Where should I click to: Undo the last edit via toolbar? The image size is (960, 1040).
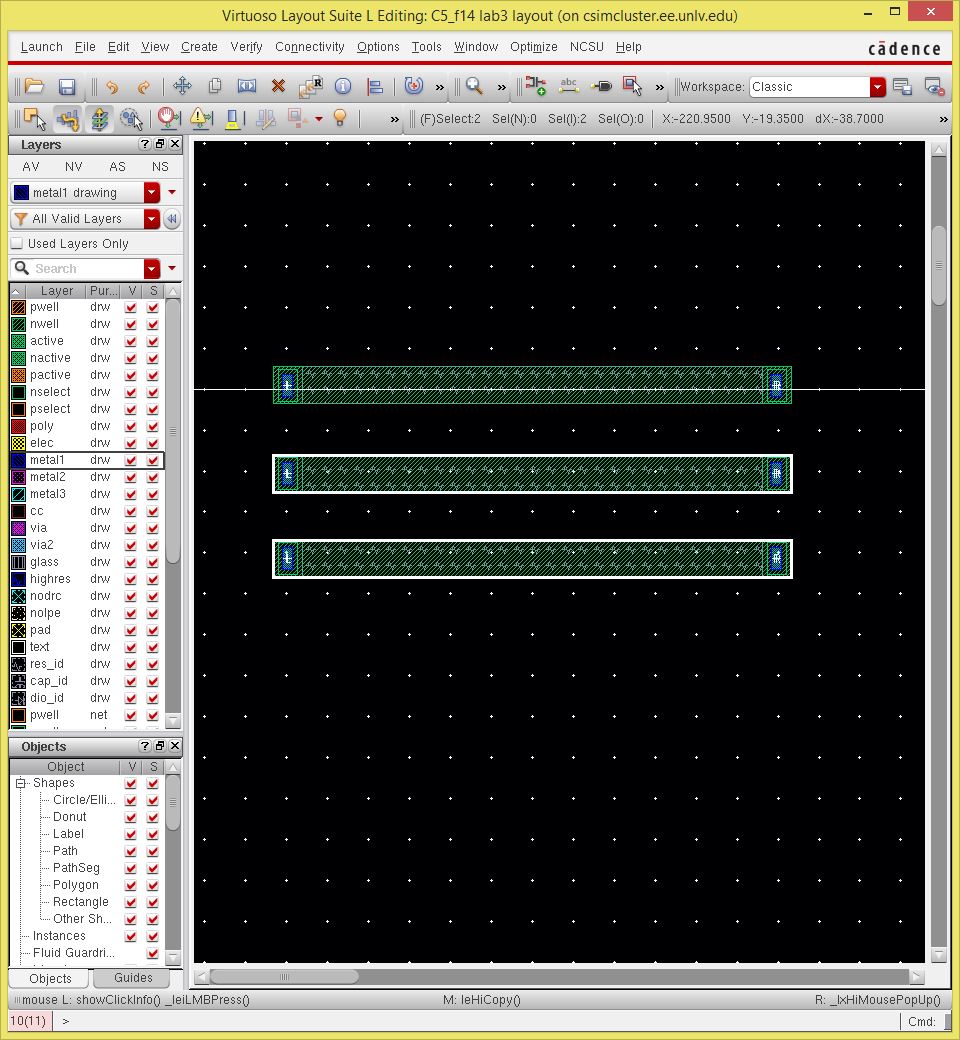111,86
